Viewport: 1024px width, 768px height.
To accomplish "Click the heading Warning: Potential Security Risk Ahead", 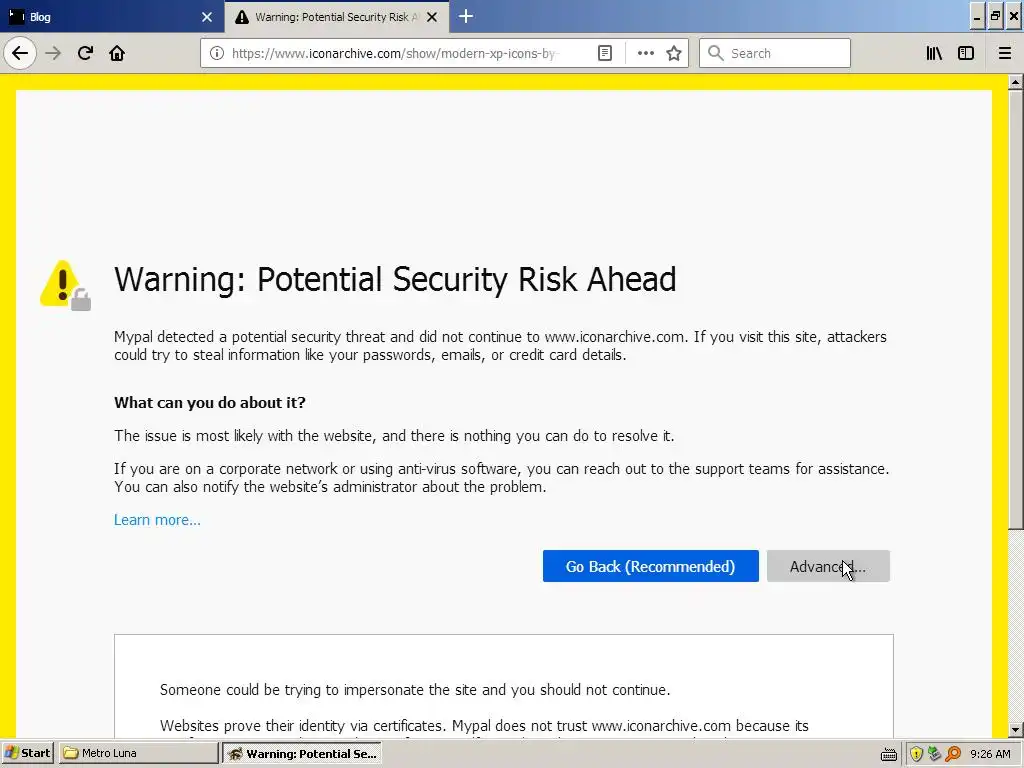I will [x=395, y=280].
